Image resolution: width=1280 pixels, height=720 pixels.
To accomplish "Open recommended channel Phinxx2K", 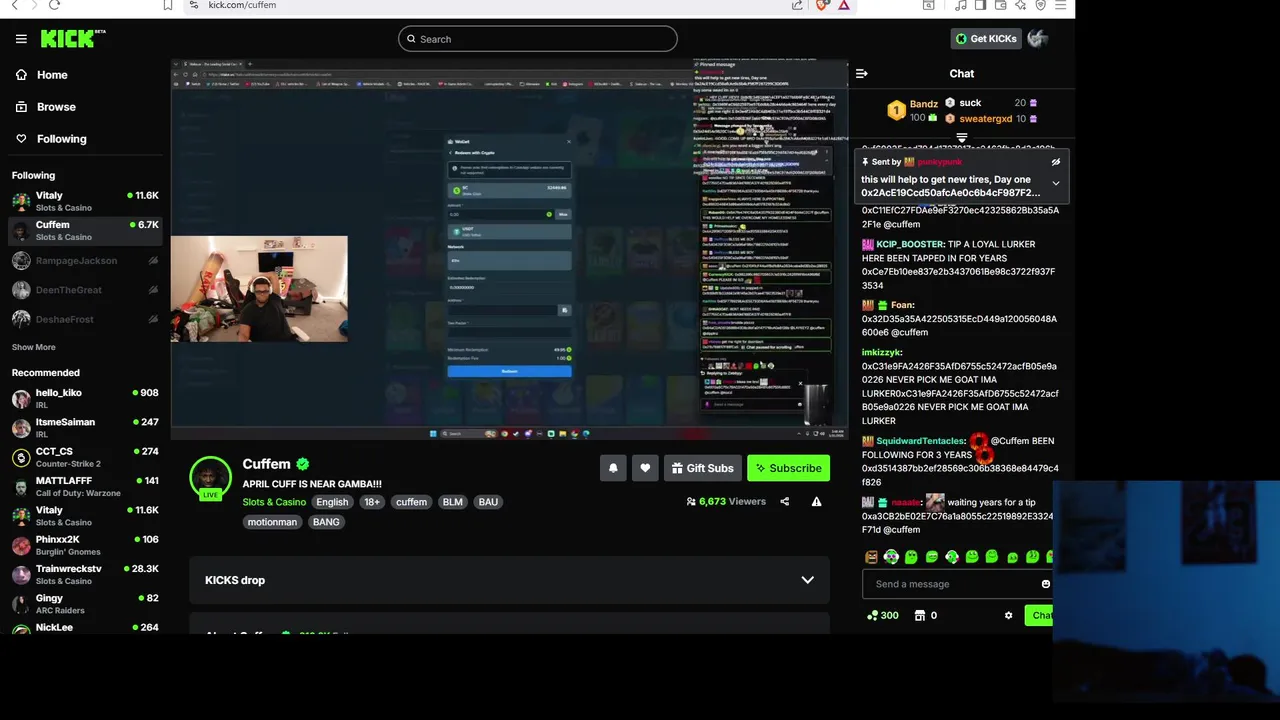I will point(85,545).
